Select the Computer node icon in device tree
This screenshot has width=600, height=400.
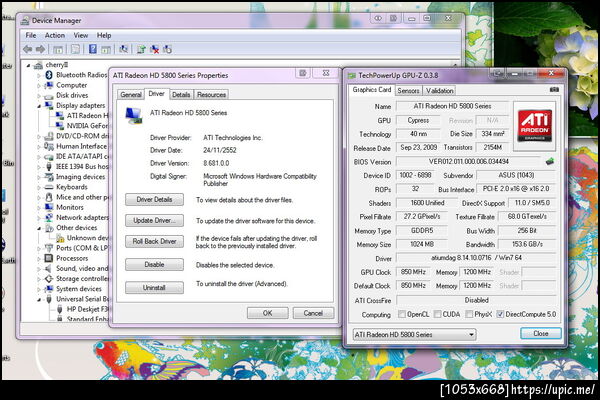tap(49, 85)
